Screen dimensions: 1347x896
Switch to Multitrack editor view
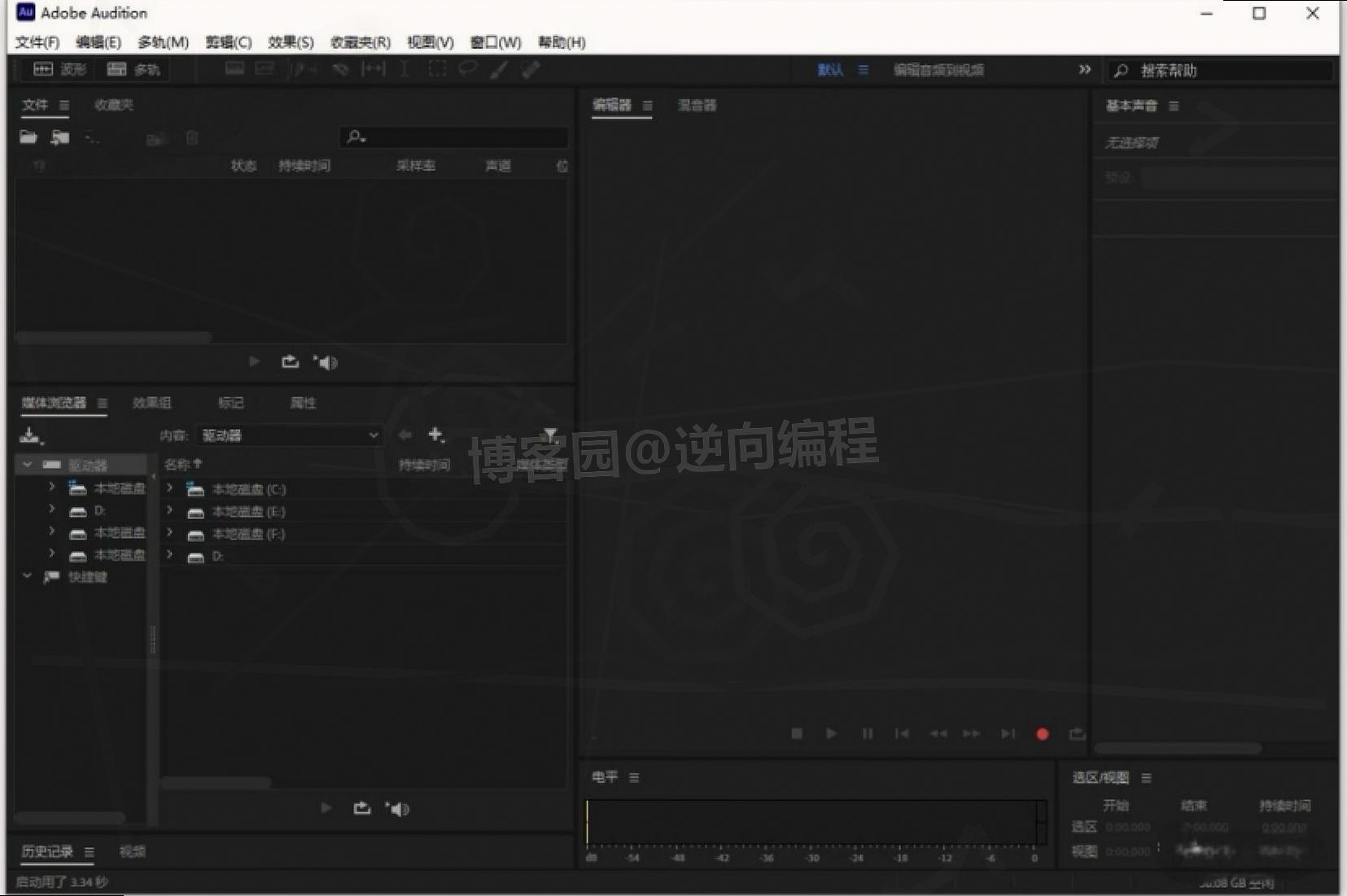click(x=136, y=69)
